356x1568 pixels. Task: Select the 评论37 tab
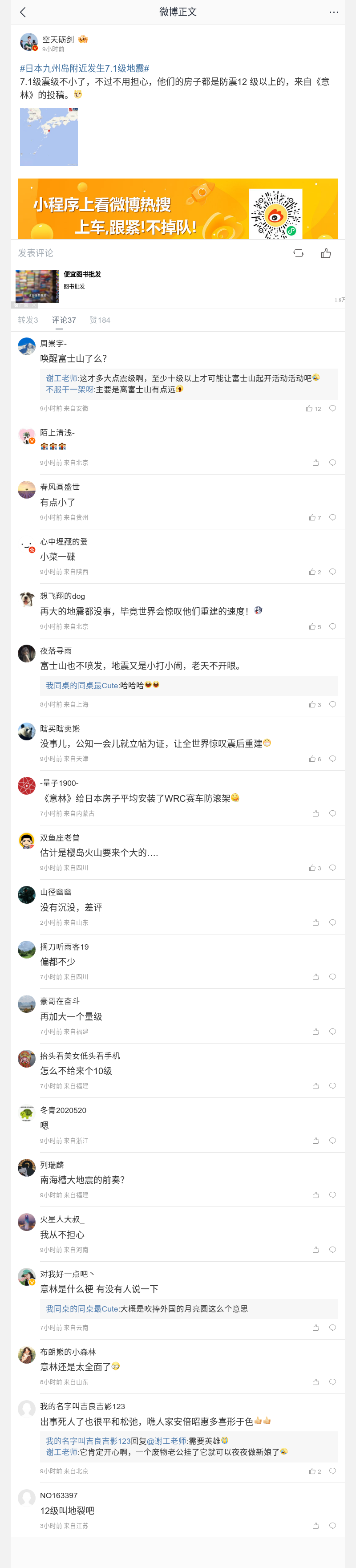pyautogui.click(x=64, y=320)
